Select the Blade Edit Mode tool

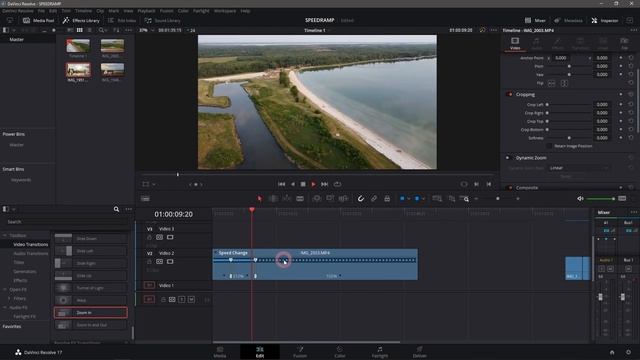click(300, 199)
